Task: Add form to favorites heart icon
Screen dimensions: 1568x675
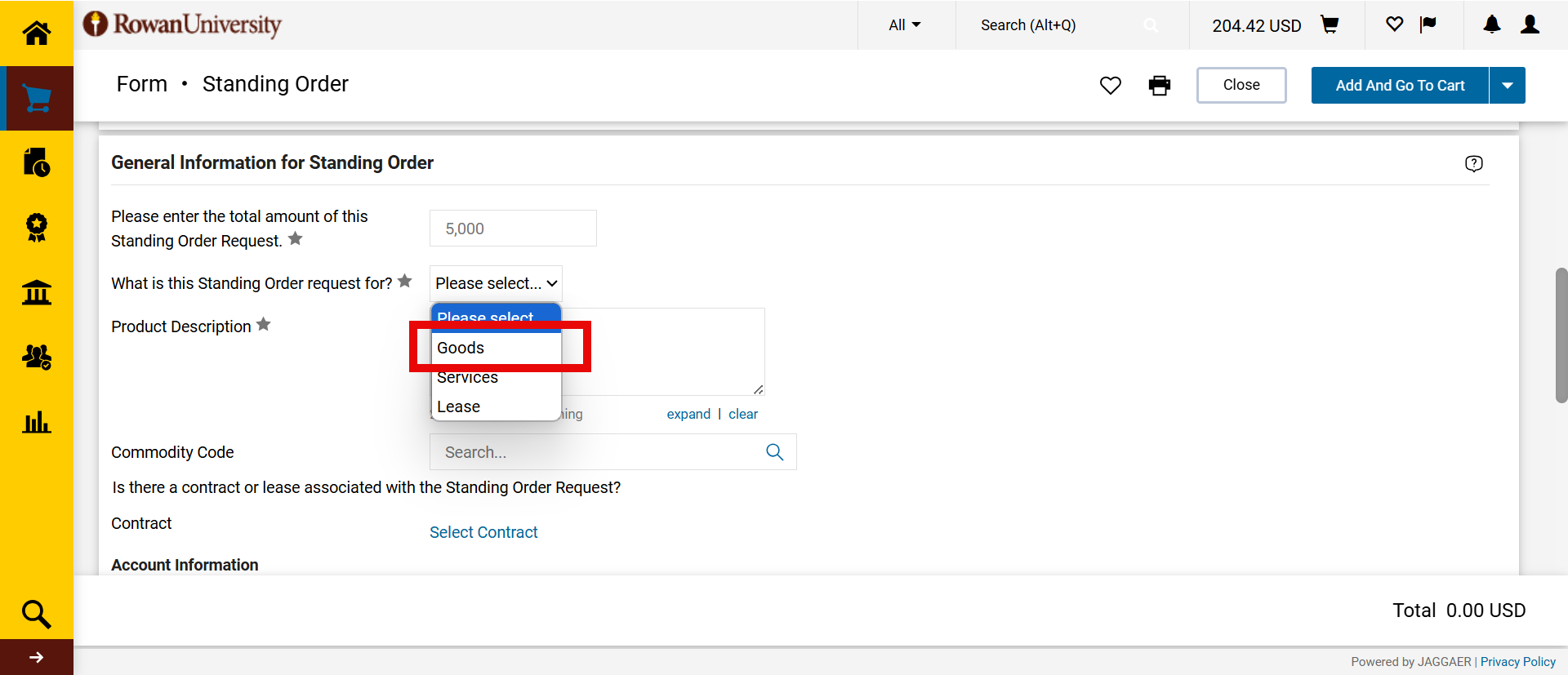Action: click(x=1110, y=85)
